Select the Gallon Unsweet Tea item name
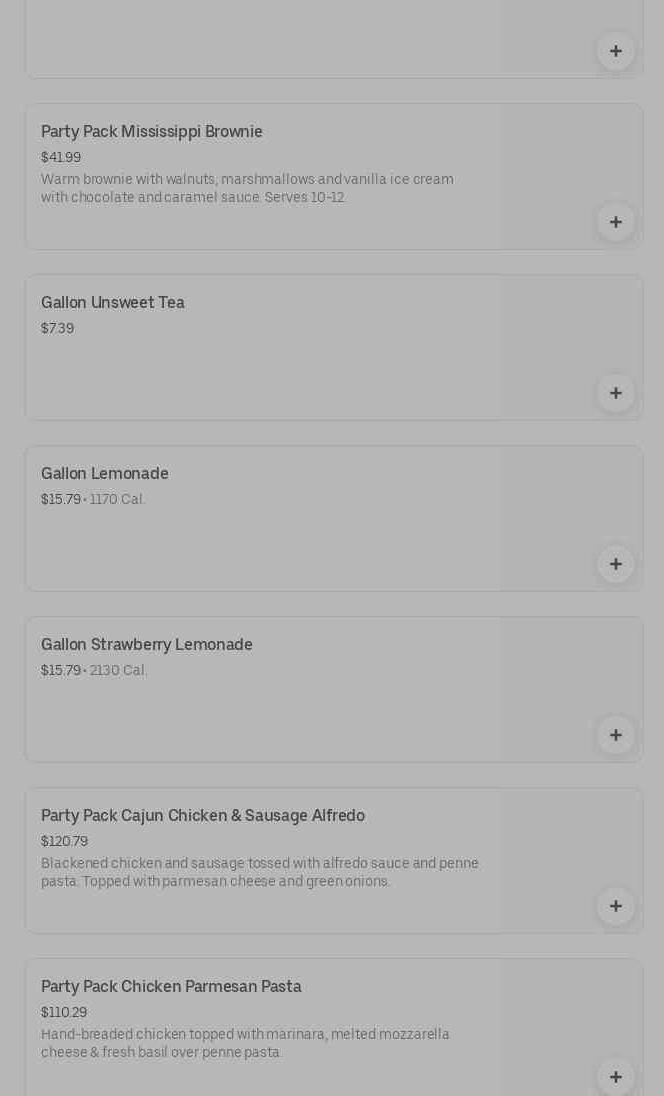The image size is (664, 1096). tap(113, 303)
